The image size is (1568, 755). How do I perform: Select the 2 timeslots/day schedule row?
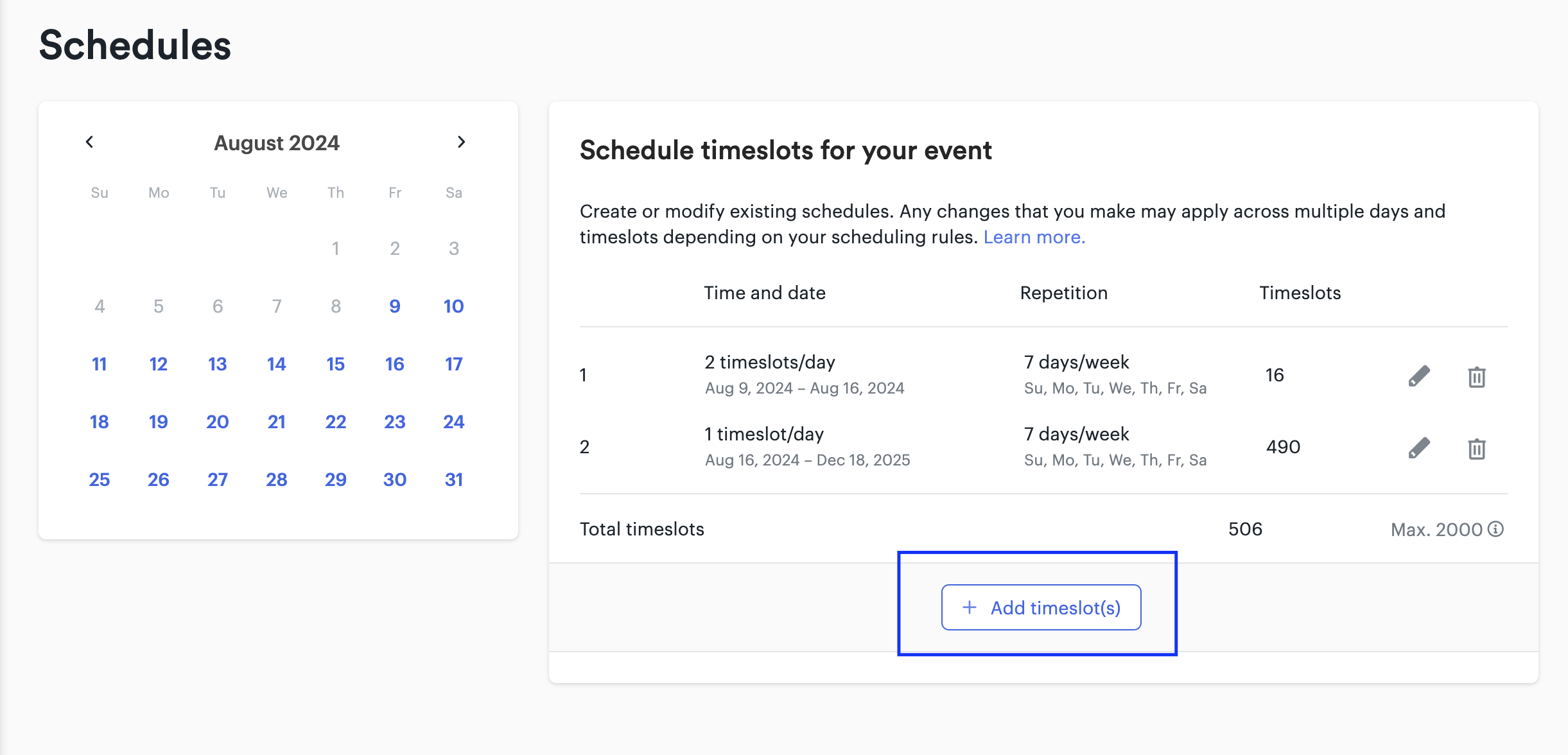click(1043, 375)
